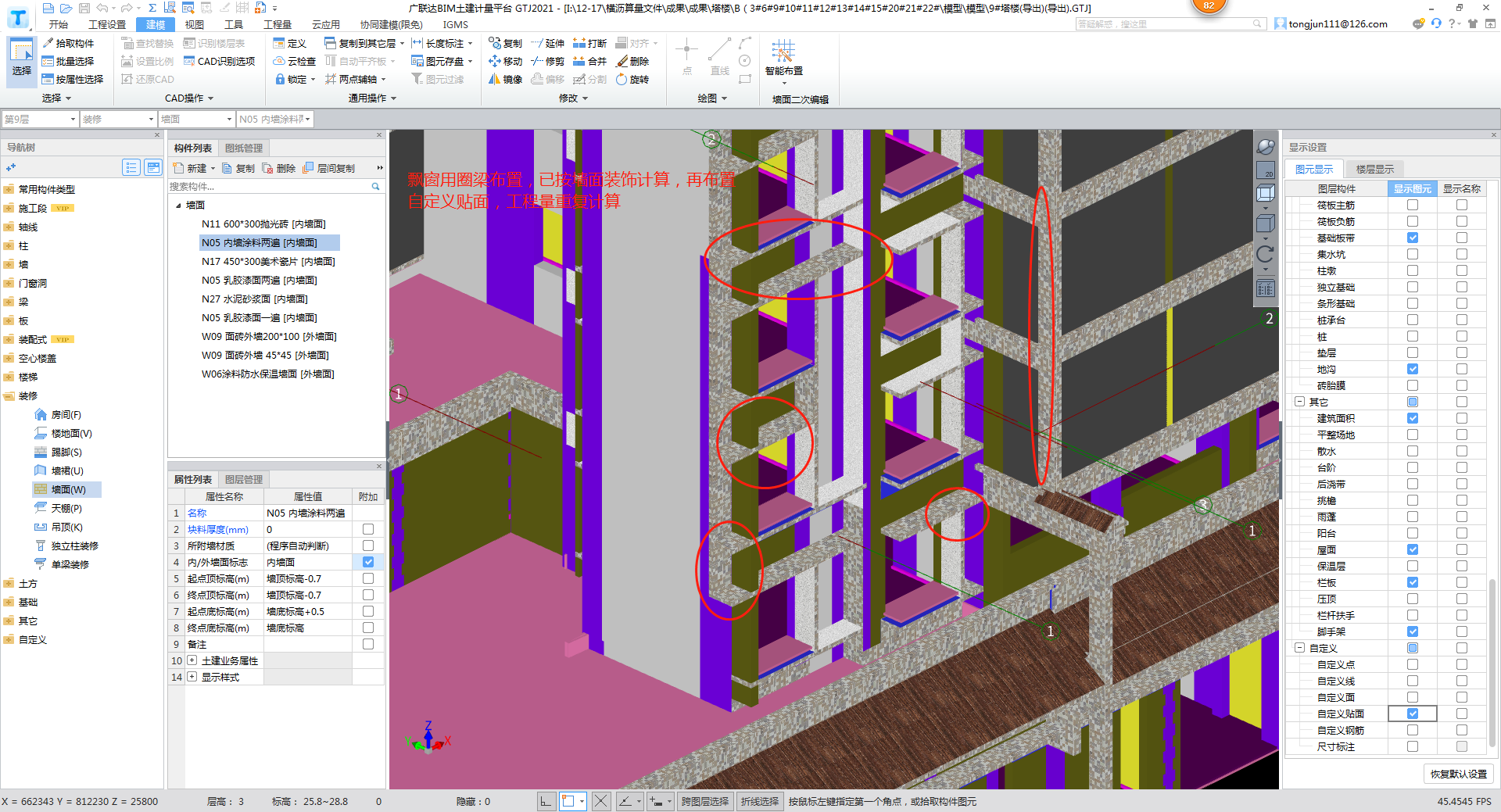This screenshot has width=1501, height=812.
Task: Toggle 屋面 display checkbox
Action: [1412, 549]
